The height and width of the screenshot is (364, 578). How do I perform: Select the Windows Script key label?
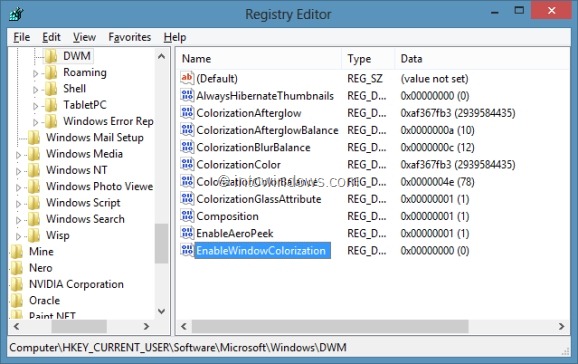tap(83, 203)
